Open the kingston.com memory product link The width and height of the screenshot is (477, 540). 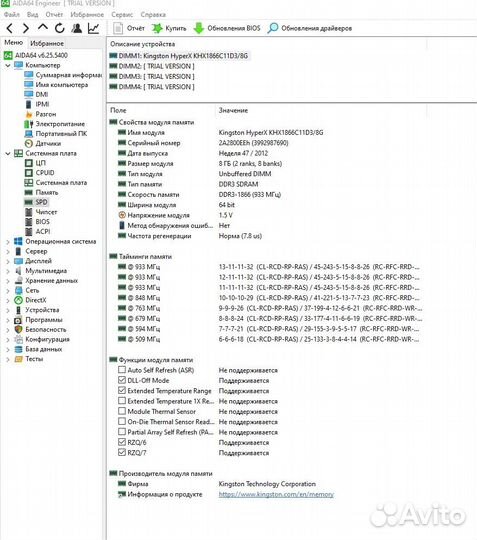coord(276,494)
